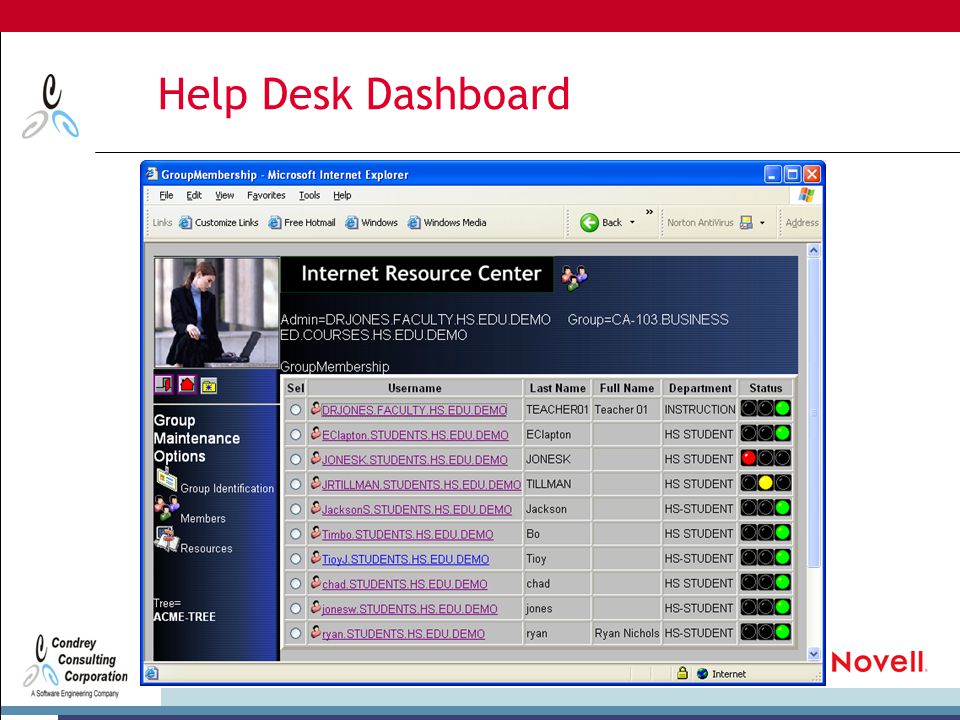Click user icon beside ryan.STUDENTS
This screenshot has height=720, width=960.
(315, 632)
